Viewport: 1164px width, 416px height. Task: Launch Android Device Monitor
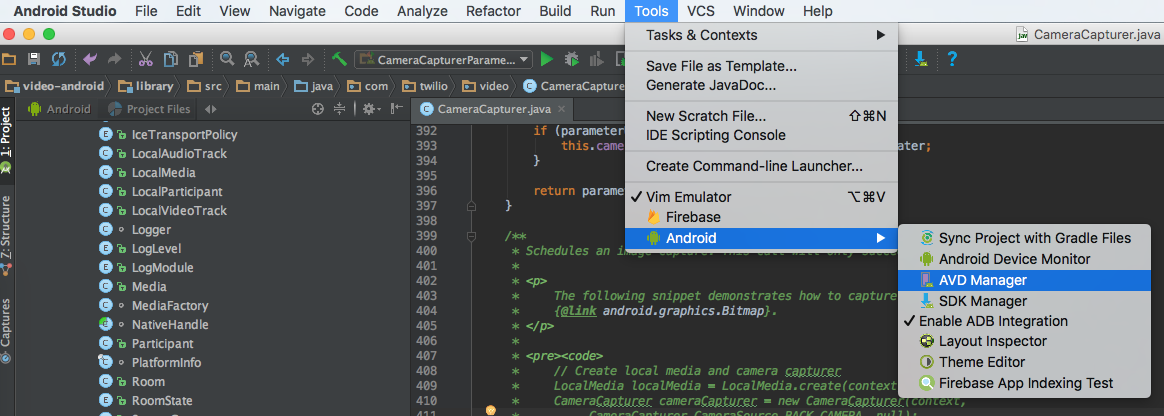1024,259
